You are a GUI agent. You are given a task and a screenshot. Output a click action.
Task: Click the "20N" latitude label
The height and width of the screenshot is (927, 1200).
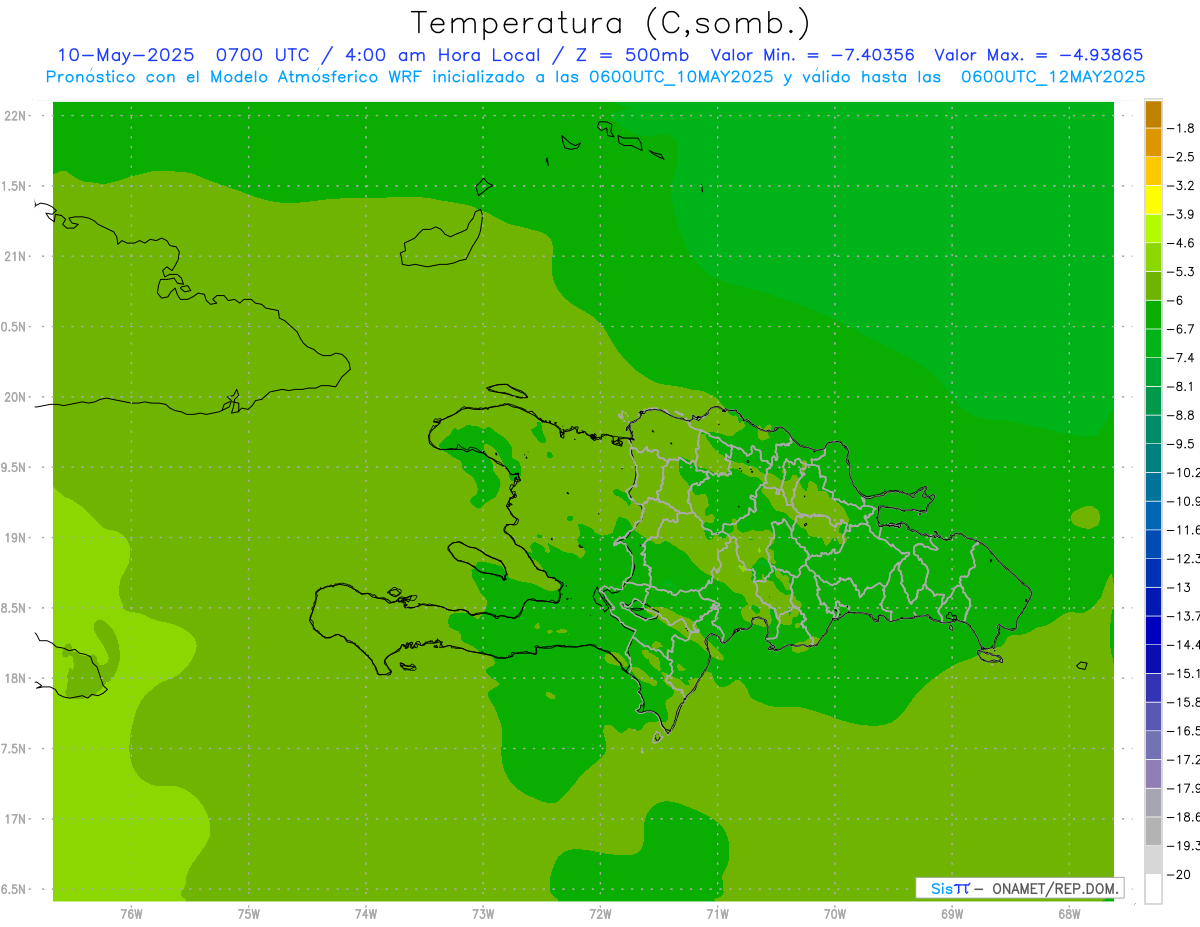(x=15, y=397)
